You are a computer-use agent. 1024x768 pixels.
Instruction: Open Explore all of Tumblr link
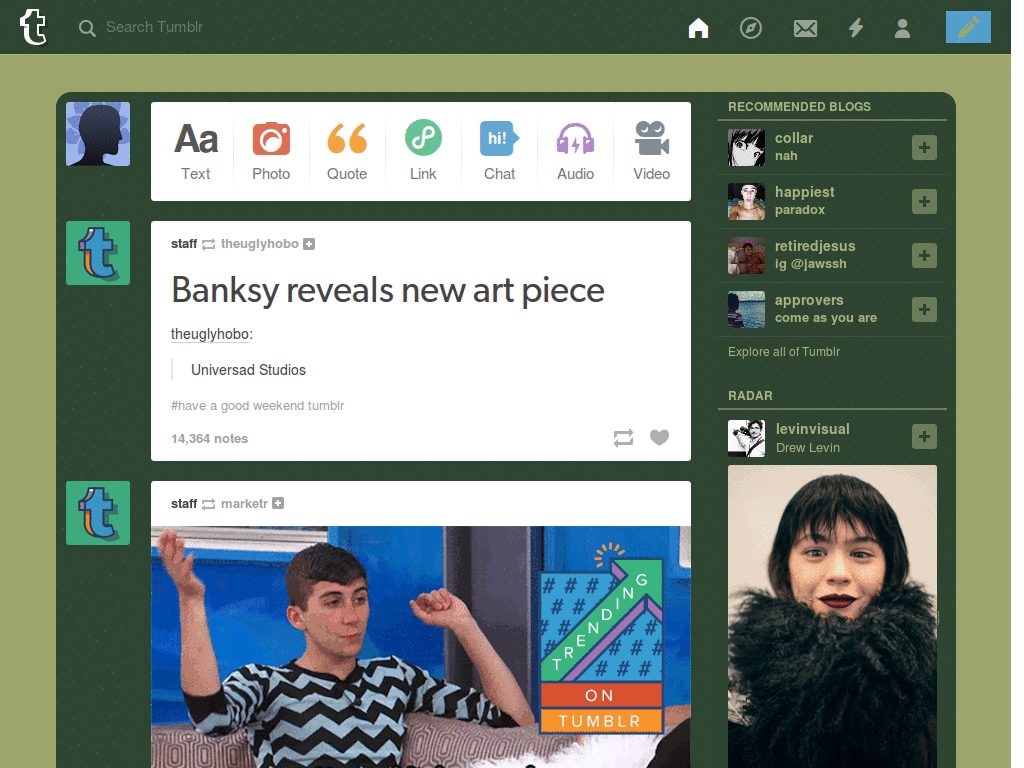[784, 352]
